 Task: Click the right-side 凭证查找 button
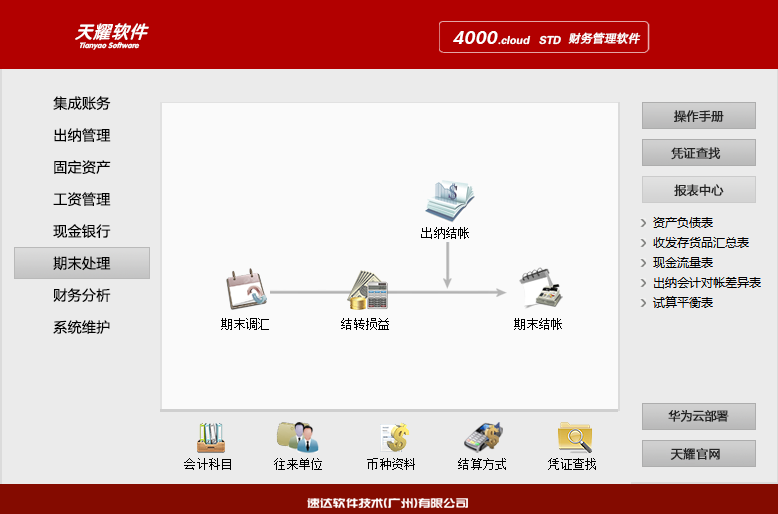699,153
